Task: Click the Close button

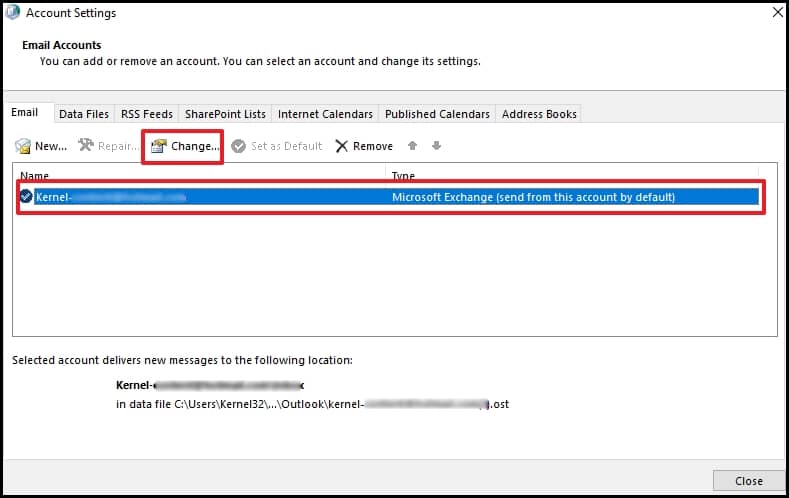Action: pos(749,481)
